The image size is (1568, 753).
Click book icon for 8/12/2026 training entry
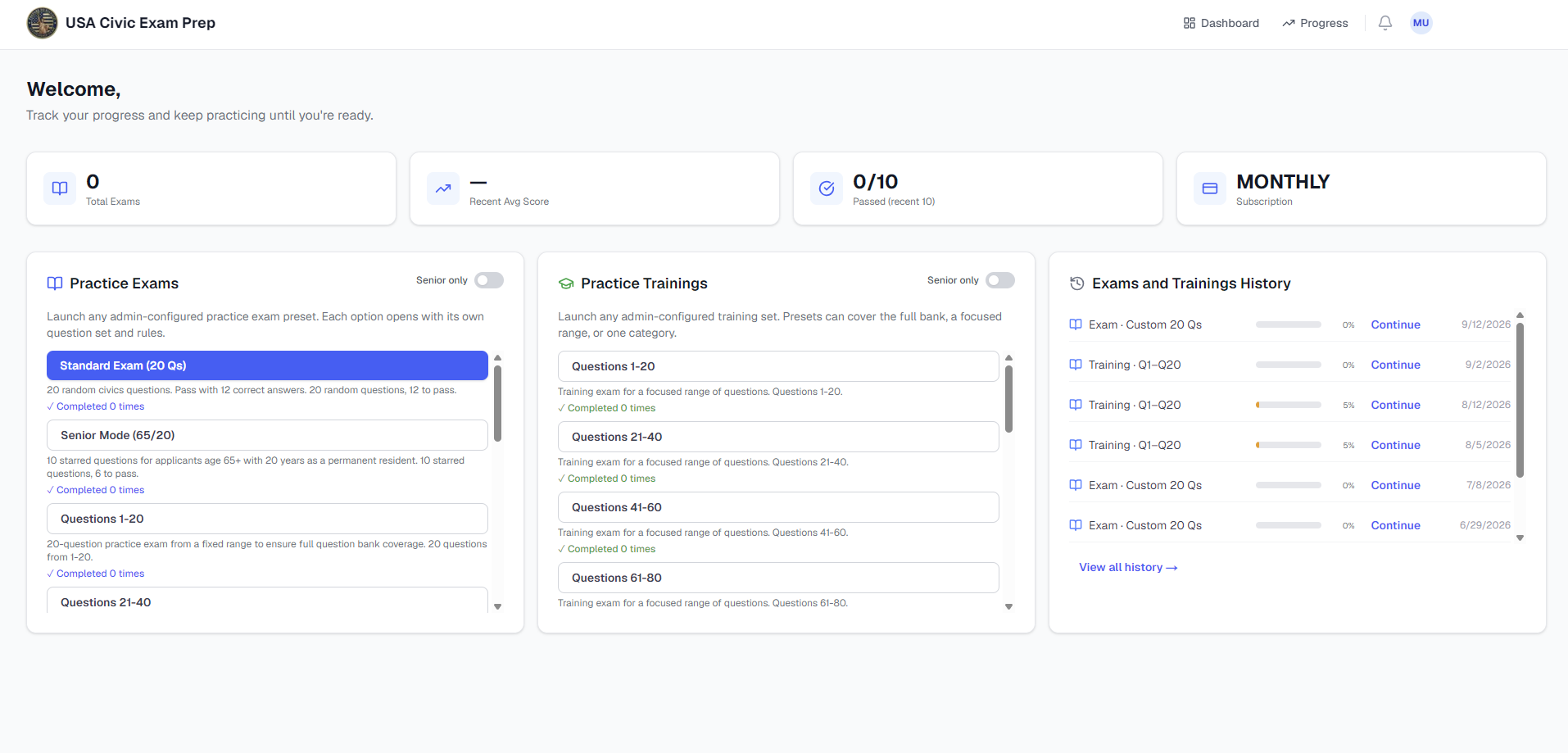1076,405
